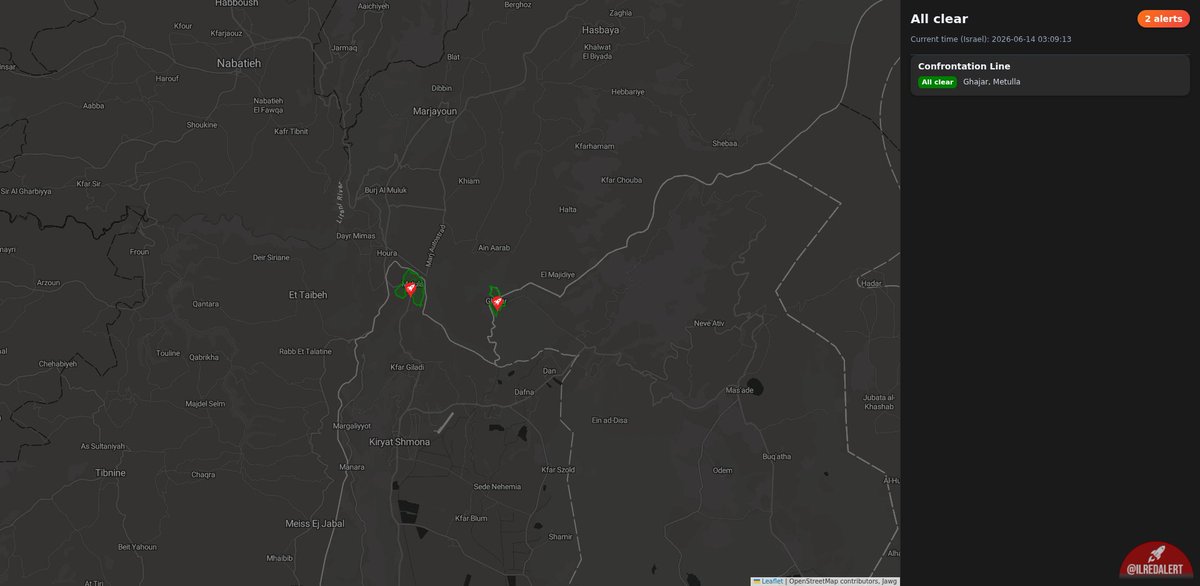Click the Shoukine map label
Viewport: 1200px width, 586px height.
pos(202,125)
